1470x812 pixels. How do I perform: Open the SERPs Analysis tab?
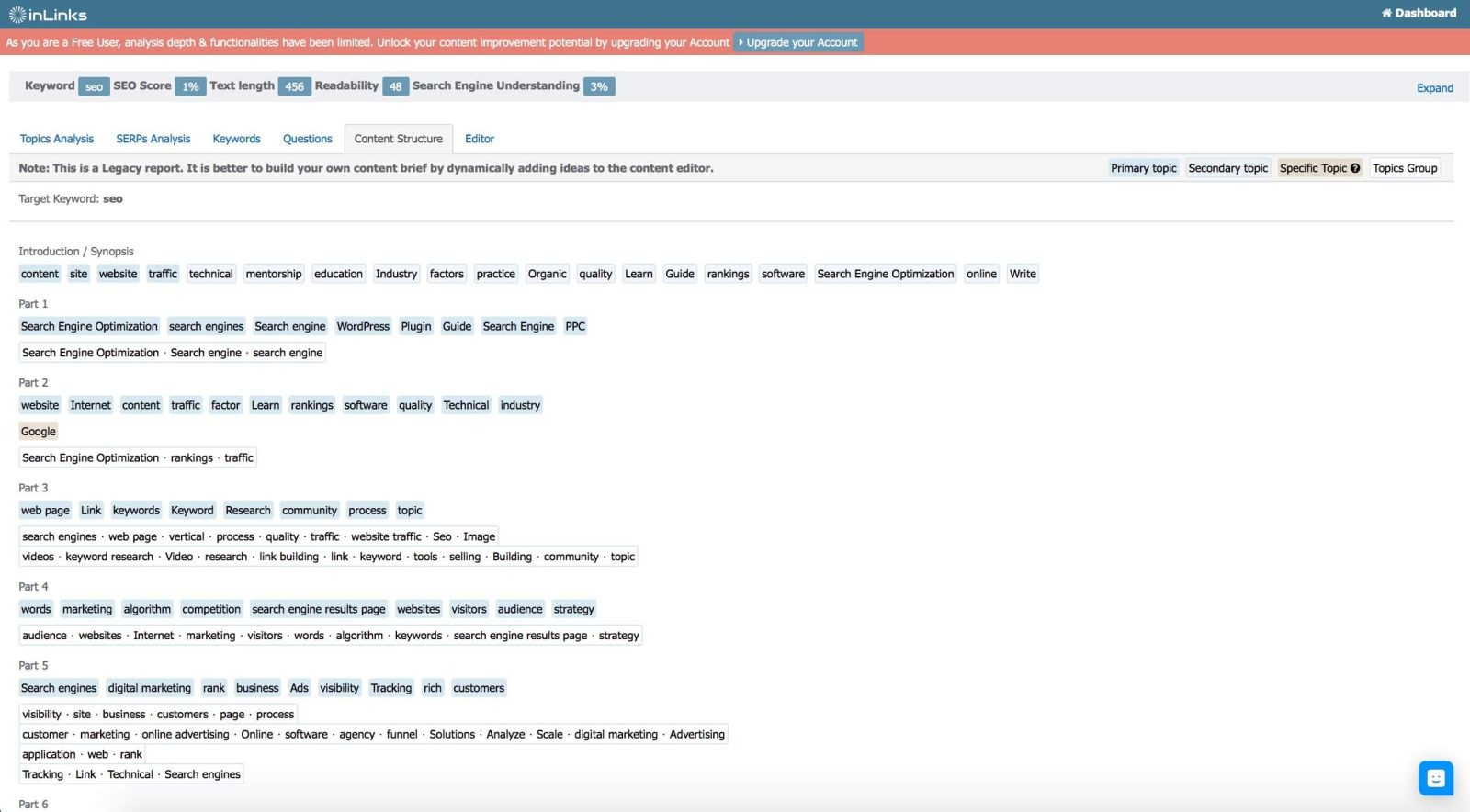pos(153,139)
